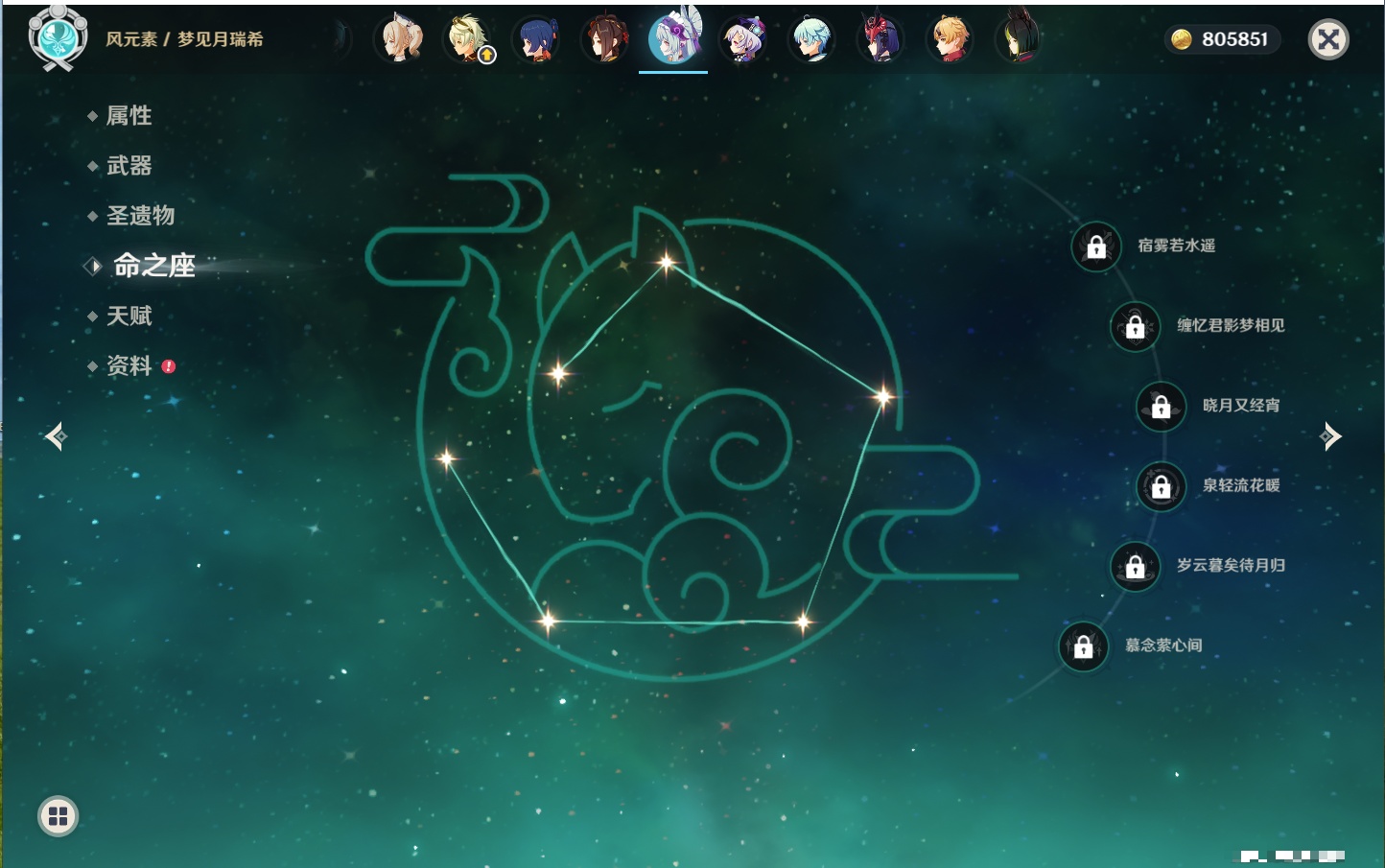1385x868 pixels.
Task: Pick the lavender-haired character with purple hat
Action: pyautogui.click(x=742, y=39)
